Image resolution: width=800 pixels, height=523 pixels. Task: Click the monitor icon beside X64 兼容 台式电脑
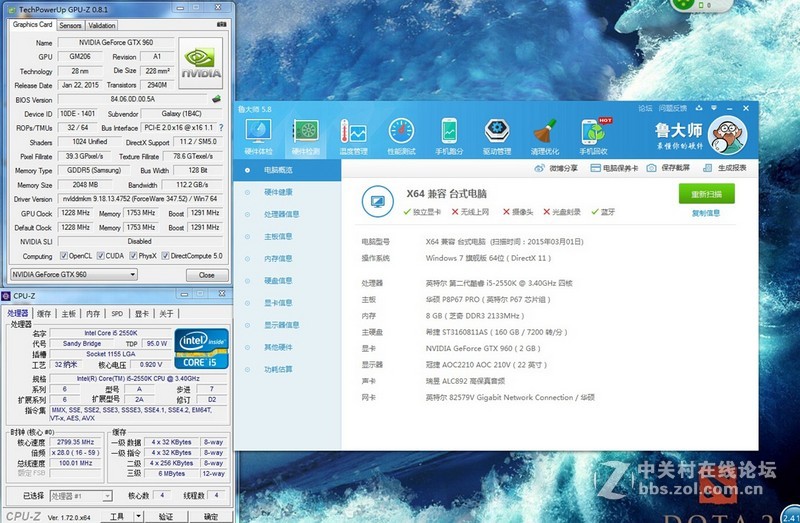[378, 202]
